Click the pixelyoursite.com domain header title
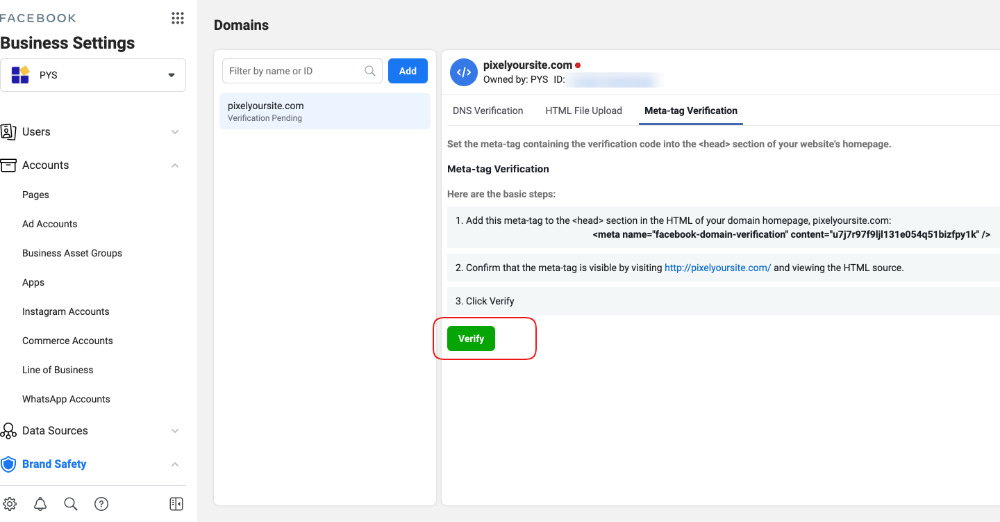Image resolution: width=1000 pixels, height=522 pixels. click(527, 65)
